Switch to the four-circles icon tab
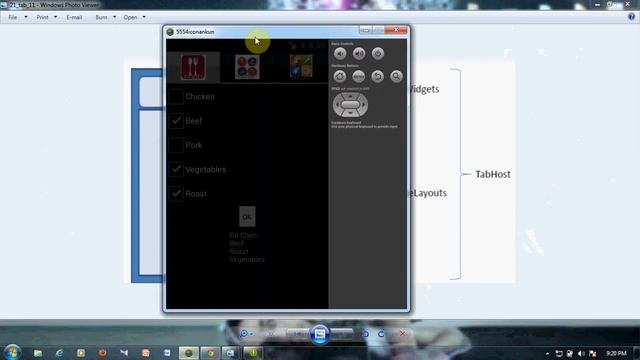The width and height of the screenshot is (640, 360). tap(247, 67)
